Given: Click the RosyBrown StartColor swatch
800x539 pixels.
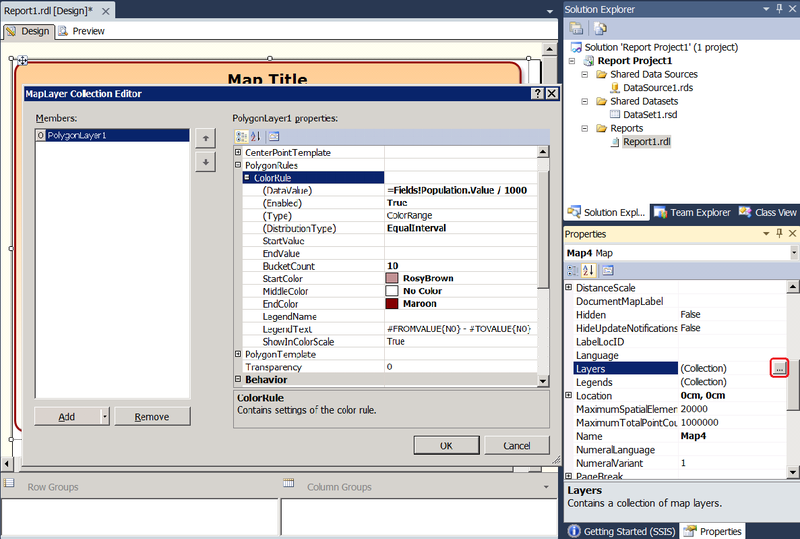Looking at the screenshot, I should [x=394, y=277].
